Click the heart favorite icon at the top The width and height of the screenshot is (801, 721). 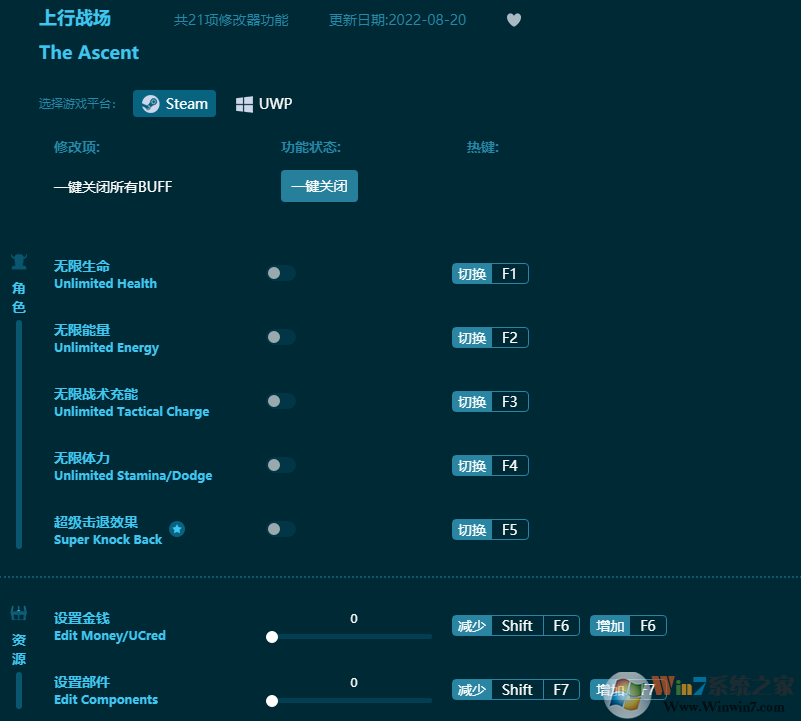pyautogui.click(x=513, y=20)
